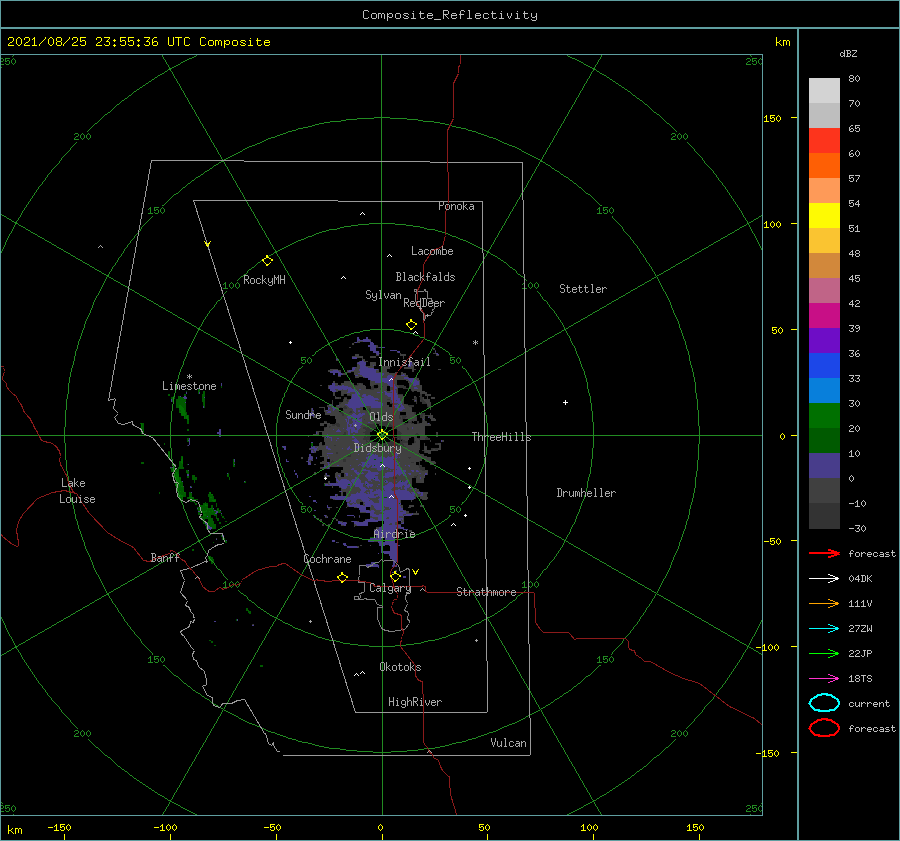
Task: Pick the blue swatch between 36 and 33
Action: tap(824, 366)
